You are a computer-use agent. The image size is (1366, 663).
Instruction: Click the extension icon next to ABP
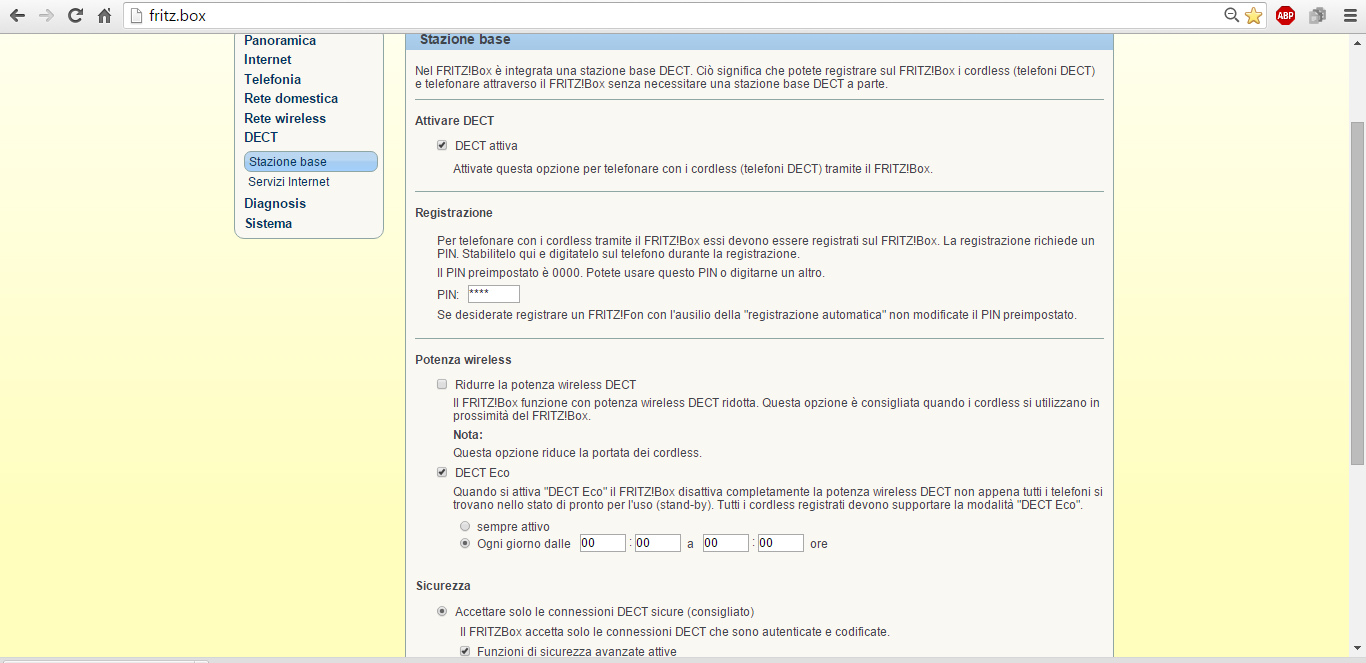tap(1317, 16)
